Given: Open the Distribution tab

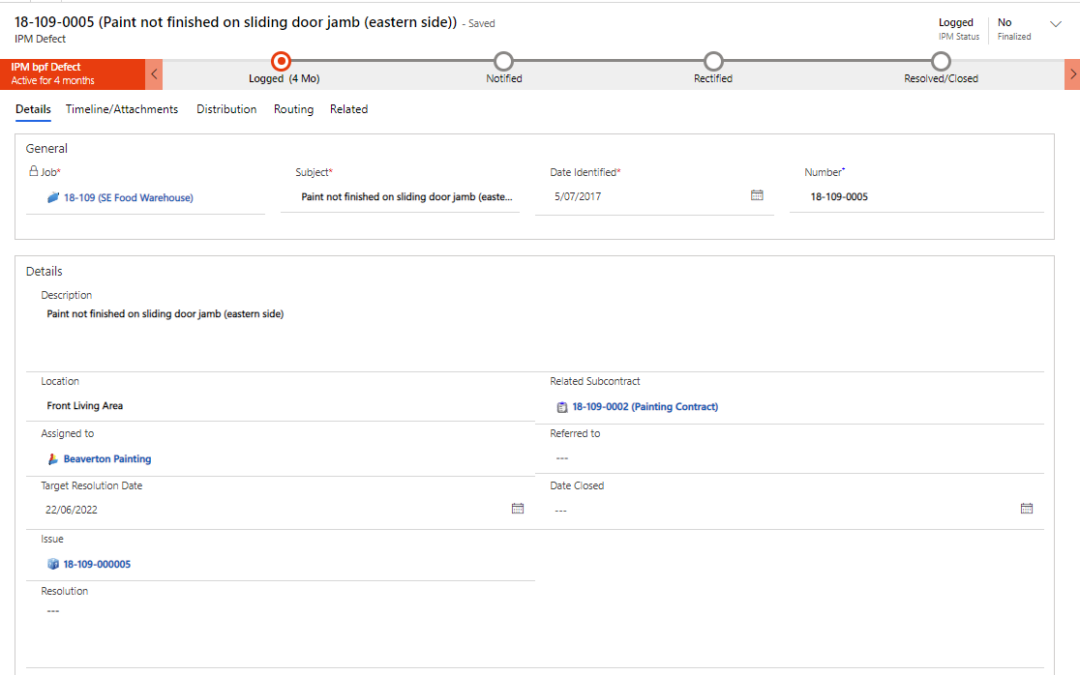Looking at the screenshot, I should 226,110.
